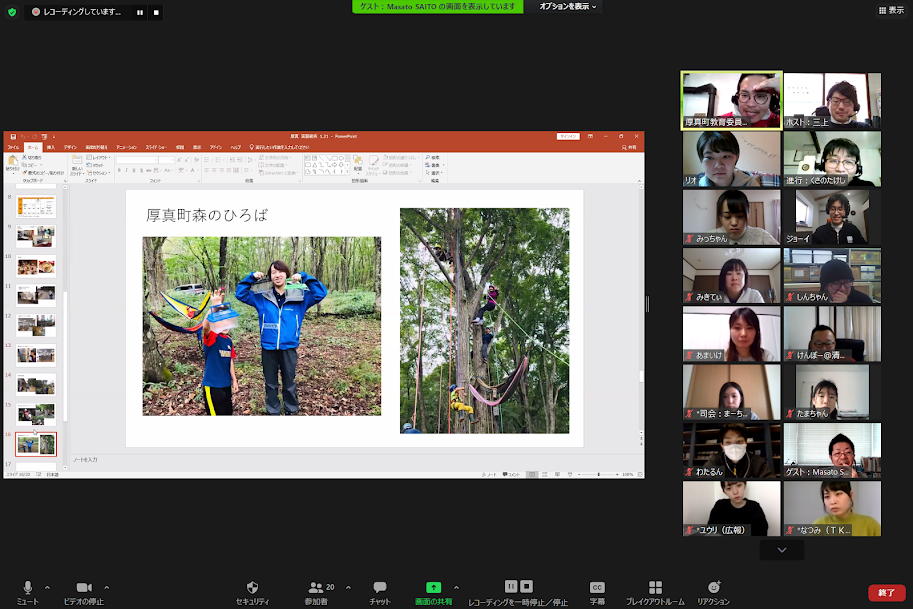Switch layout with the View button
This screenshot has height=609, width=913.
click(889, 10)
